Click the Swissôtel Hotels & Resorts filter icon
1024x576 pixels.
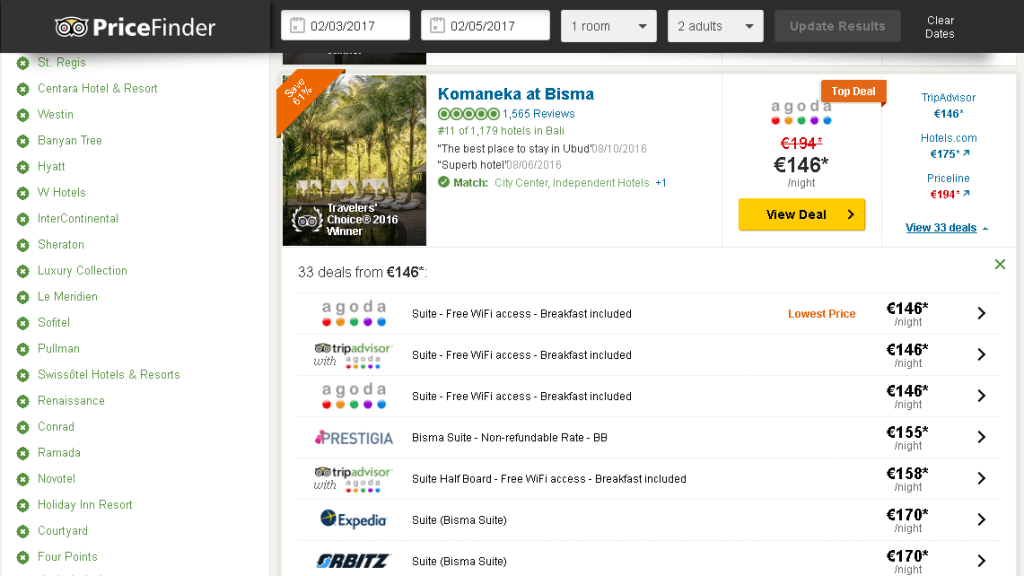point(23,376)
